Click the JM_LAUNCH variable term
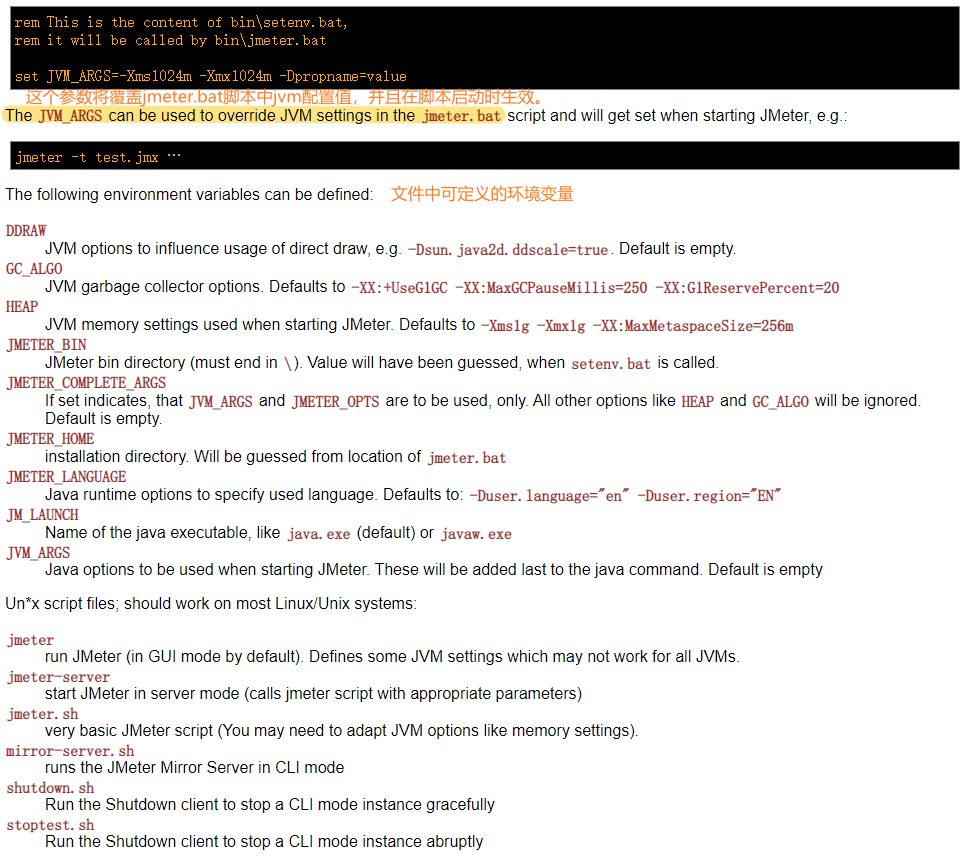This screenshot has height=859, width=966. (43, 515)
